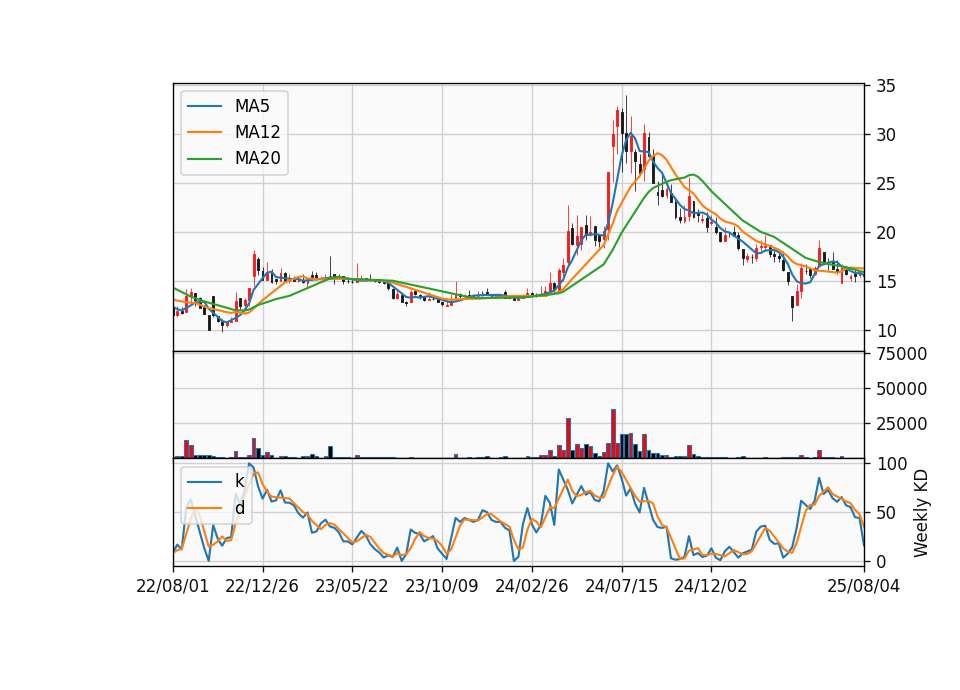This screenshot has width=960, height=690.
Task: Click the Weekly KD axis label
Action: pos(921,514)
